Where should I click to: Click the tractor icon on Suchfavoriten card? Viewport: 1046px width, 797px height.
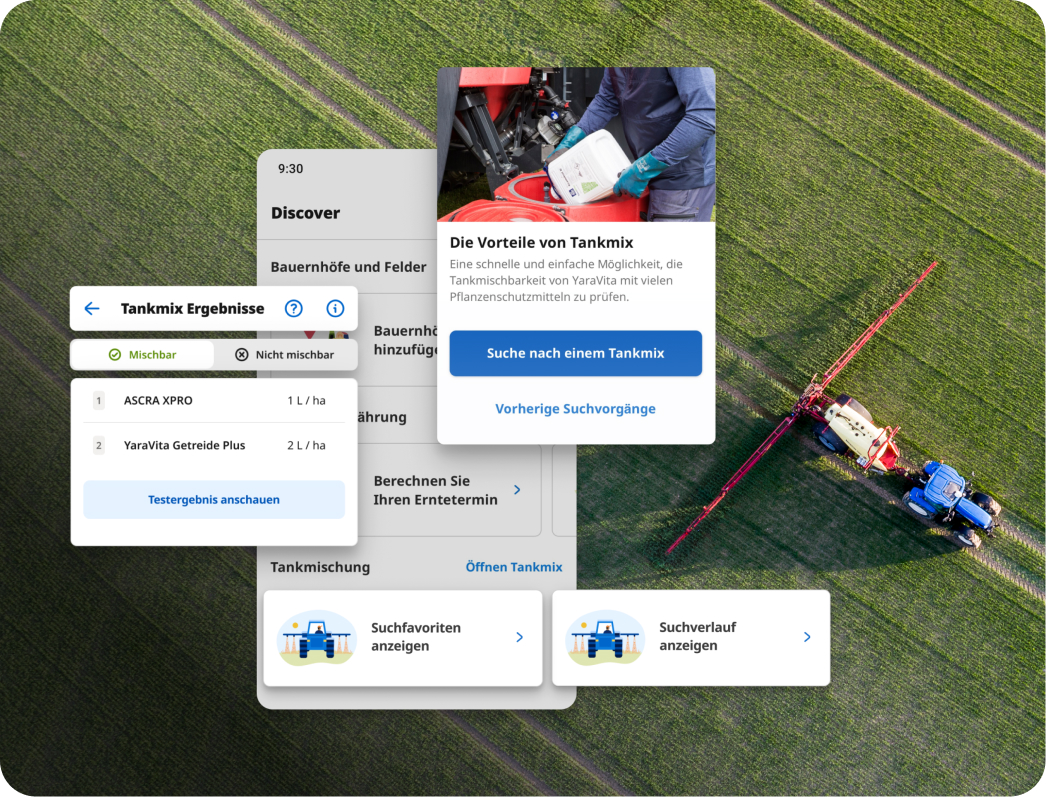[317, 638]
